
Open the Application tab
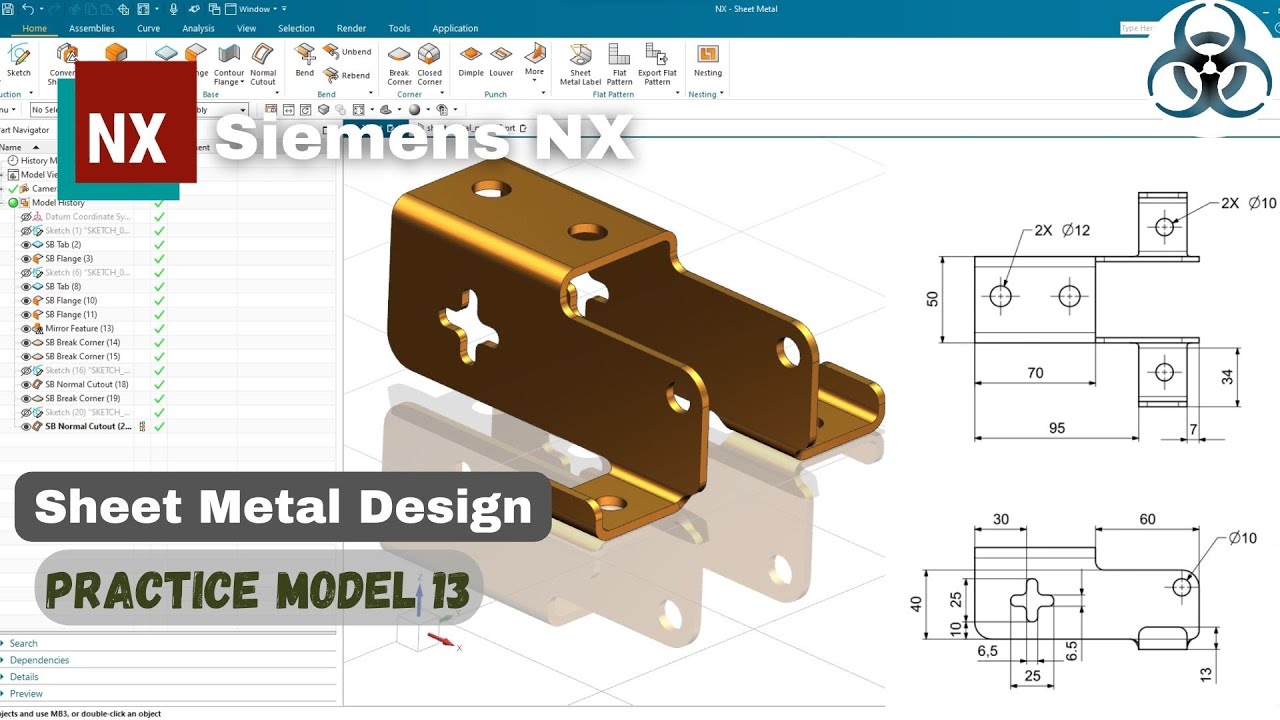pyautogui.click(x=455, y=28)
